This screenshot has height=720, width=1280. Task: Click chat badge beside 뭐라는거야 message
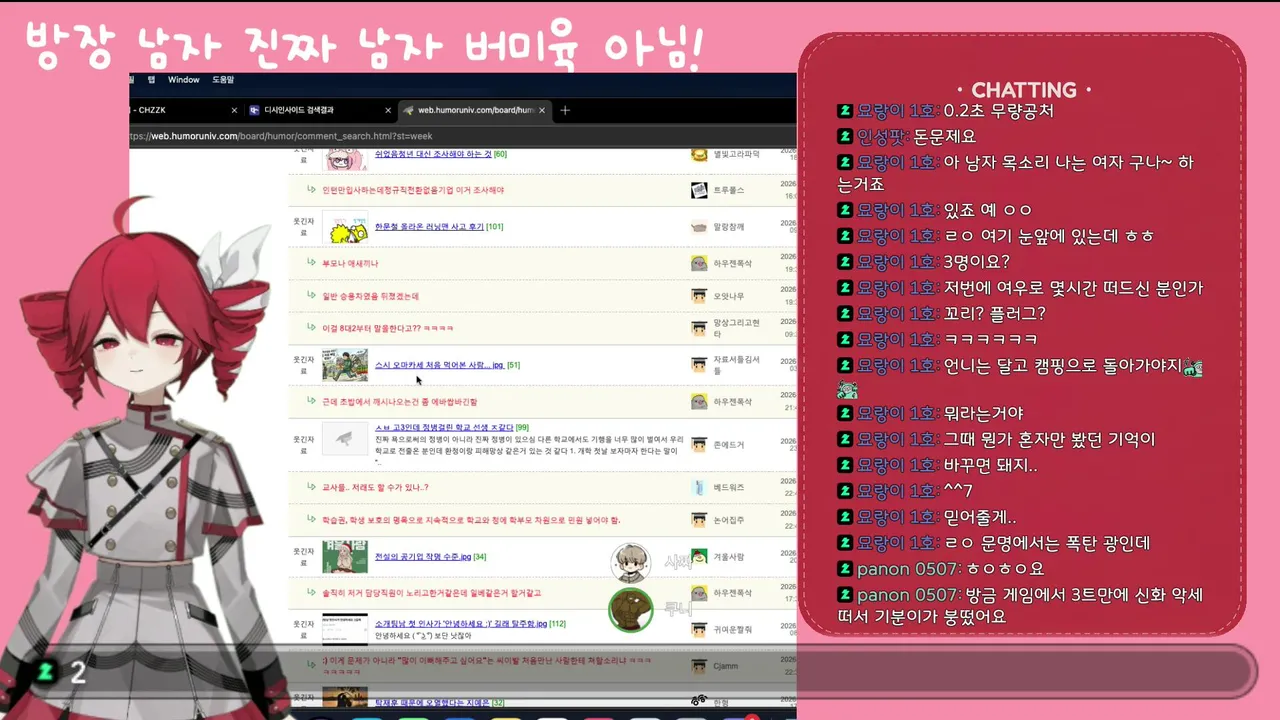(x=845, y=413)
